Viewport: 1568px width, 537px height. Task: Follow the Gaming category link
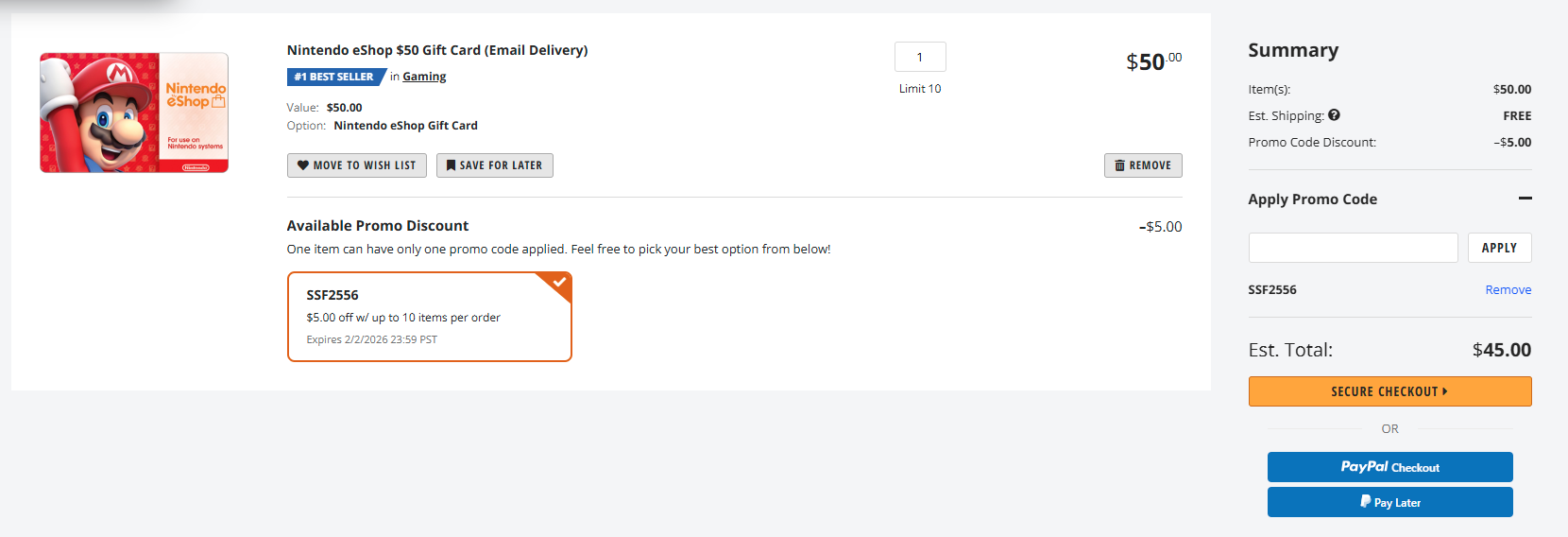click(x=424, y=77)
